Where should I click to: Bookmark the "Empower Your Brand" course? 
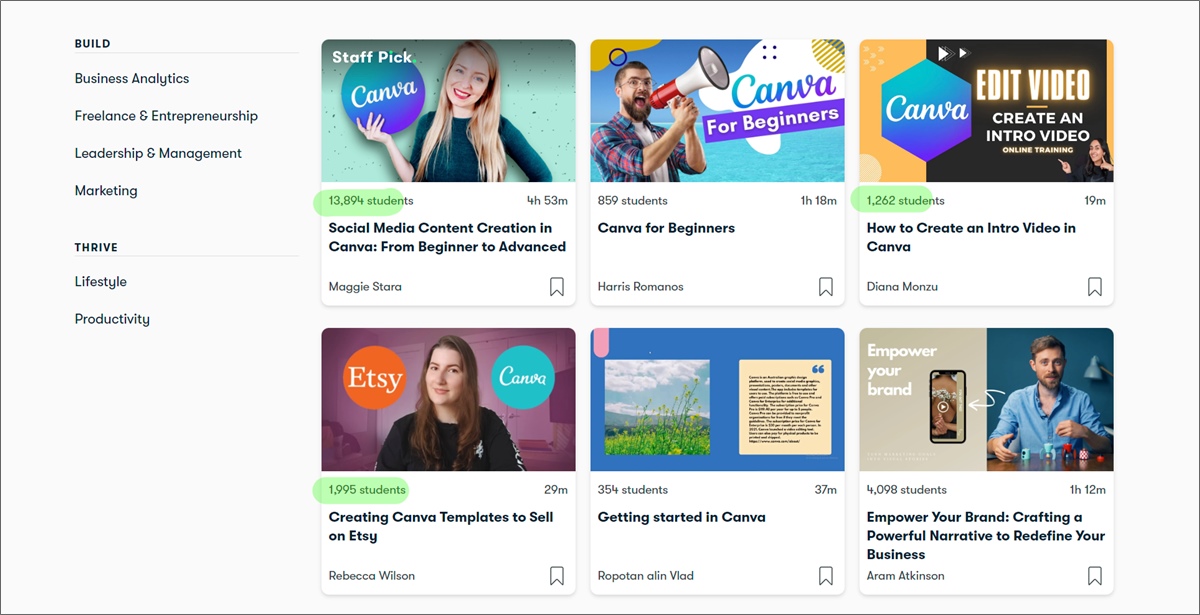1094,575
